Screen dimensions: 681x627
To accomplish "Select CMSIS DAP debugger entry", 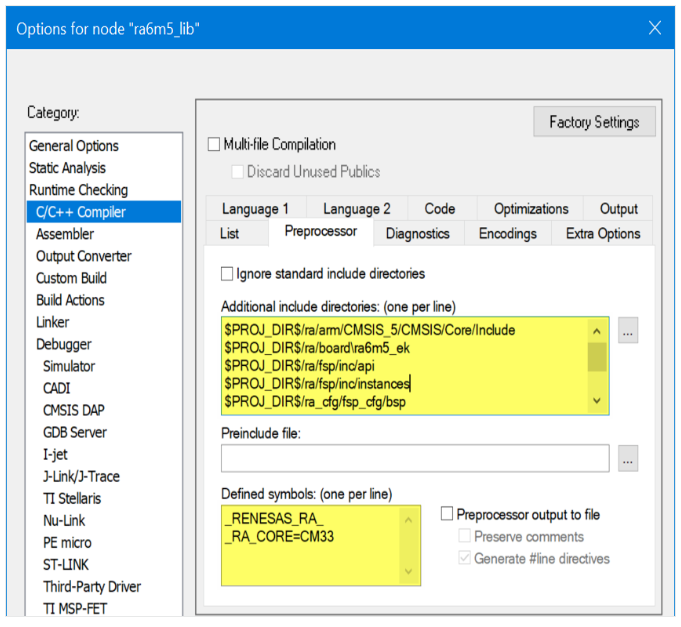I will coord(74,410).
